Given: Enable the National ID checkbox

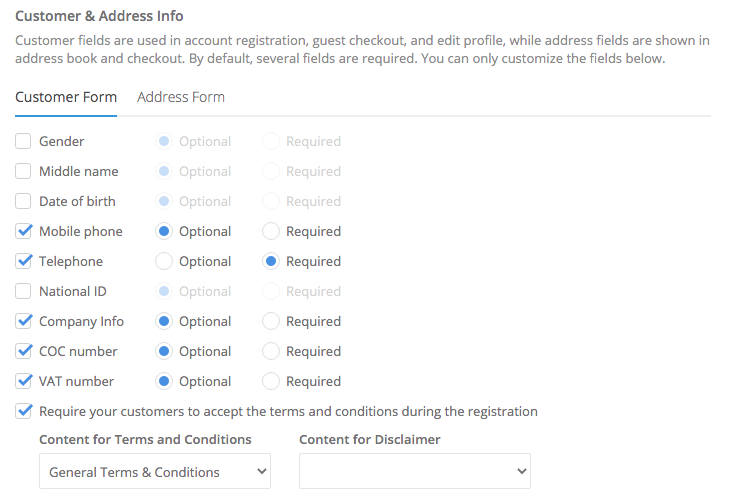Looking at the screenshot, I should 24,292.
